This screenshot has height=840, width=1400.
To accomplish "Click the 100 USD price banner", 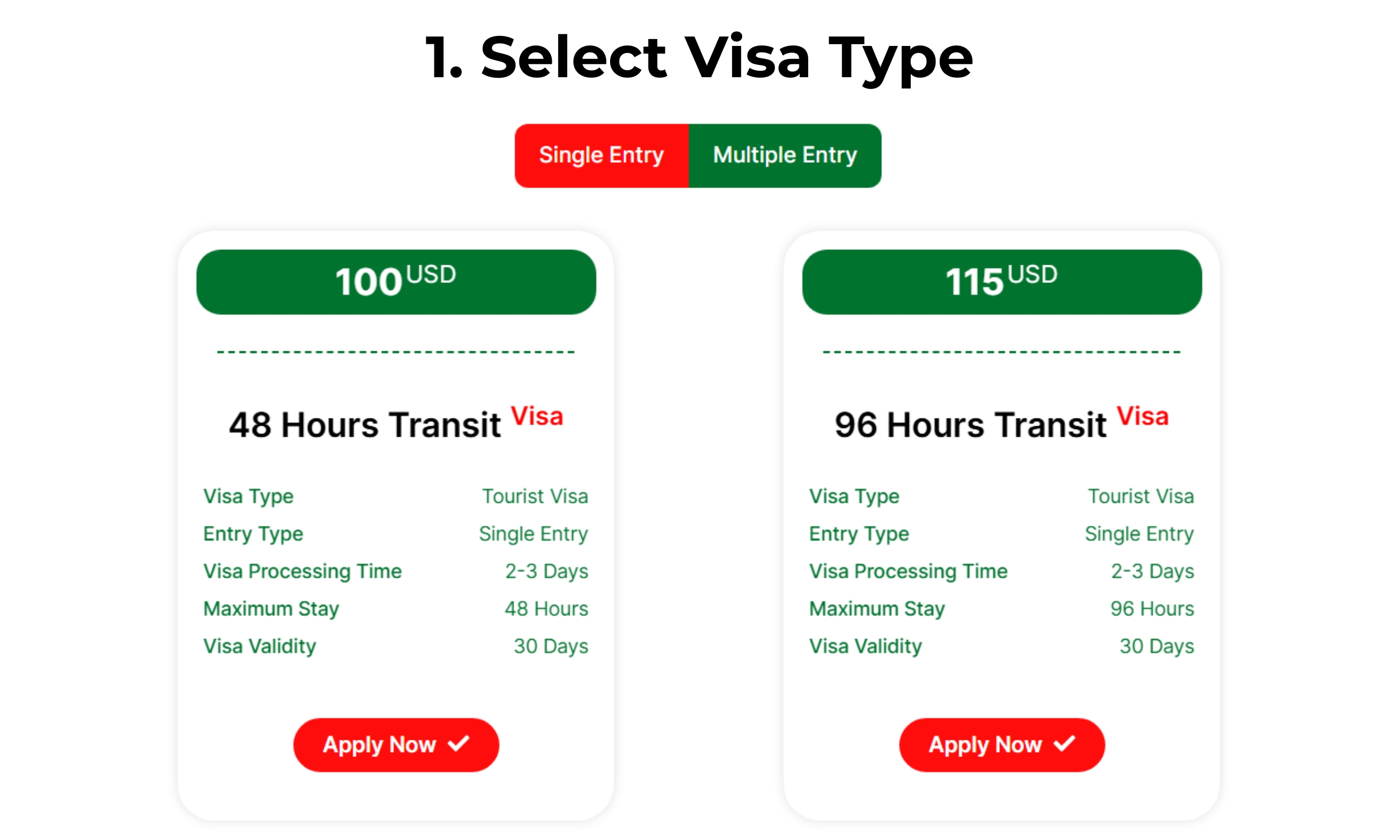I will tap(396, 282).
